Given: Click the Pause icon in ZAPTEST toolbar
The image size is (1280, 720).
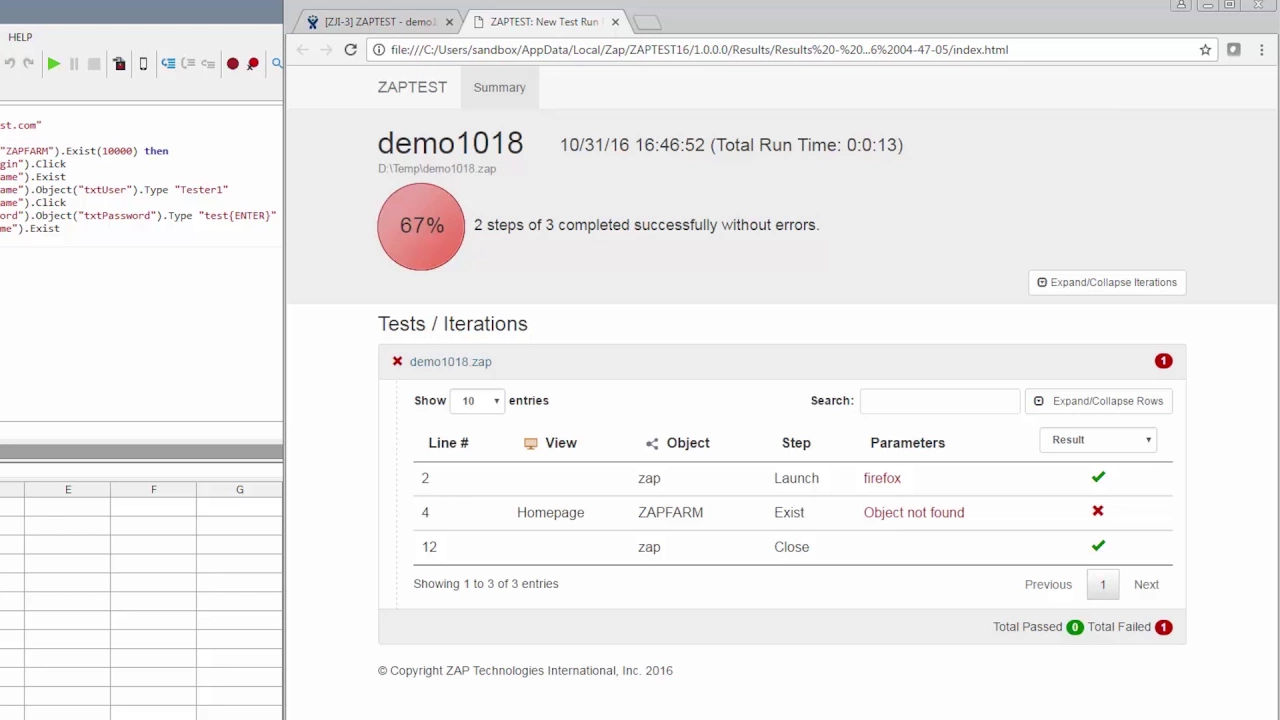Looking at the screenshot, I should click(x=74, y=64).
